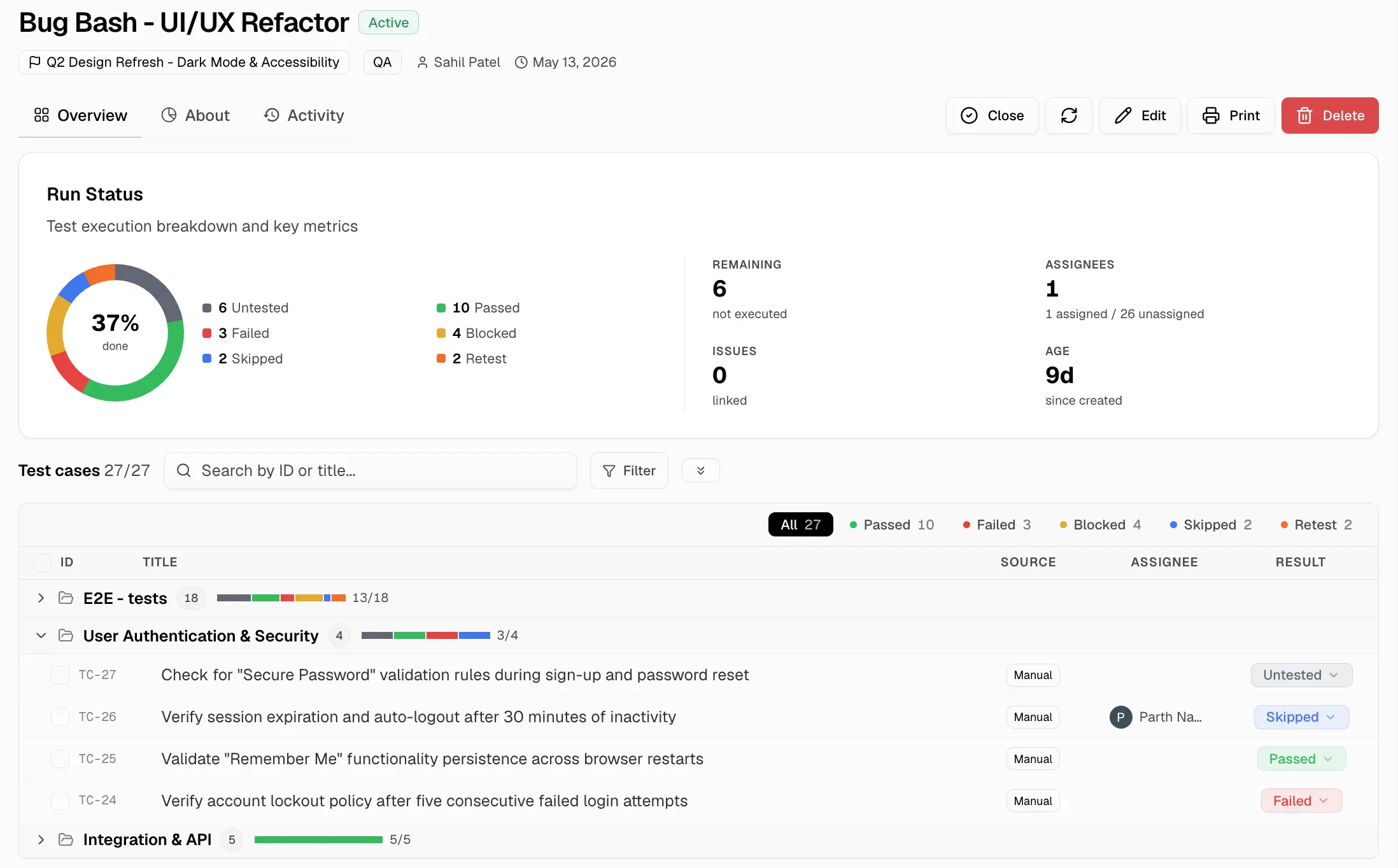Click the Integration & API green progress bar
Screen dimensions: 1398x868
(x=318, y=839)
